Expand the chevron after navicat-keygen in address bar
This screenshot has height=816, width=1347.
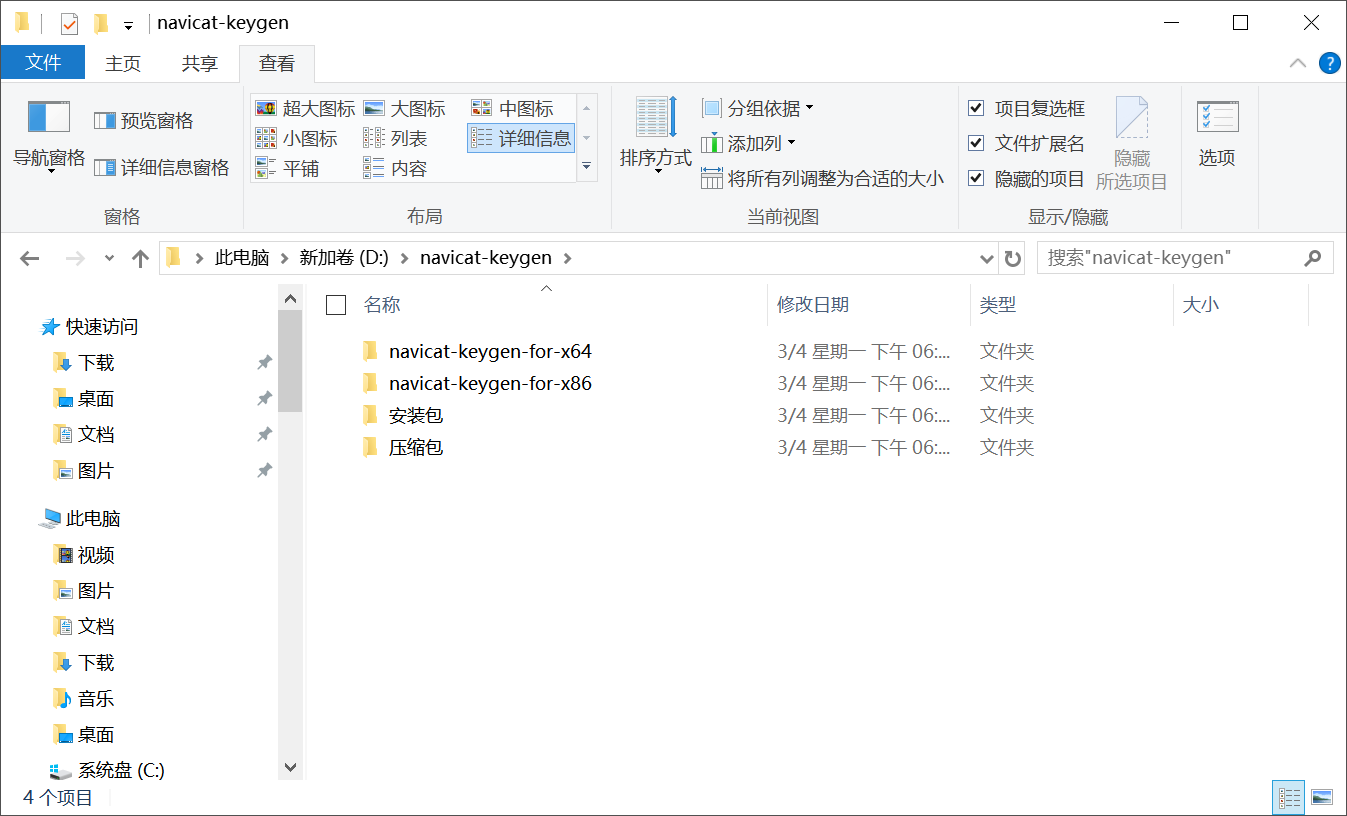pos(568,258)
